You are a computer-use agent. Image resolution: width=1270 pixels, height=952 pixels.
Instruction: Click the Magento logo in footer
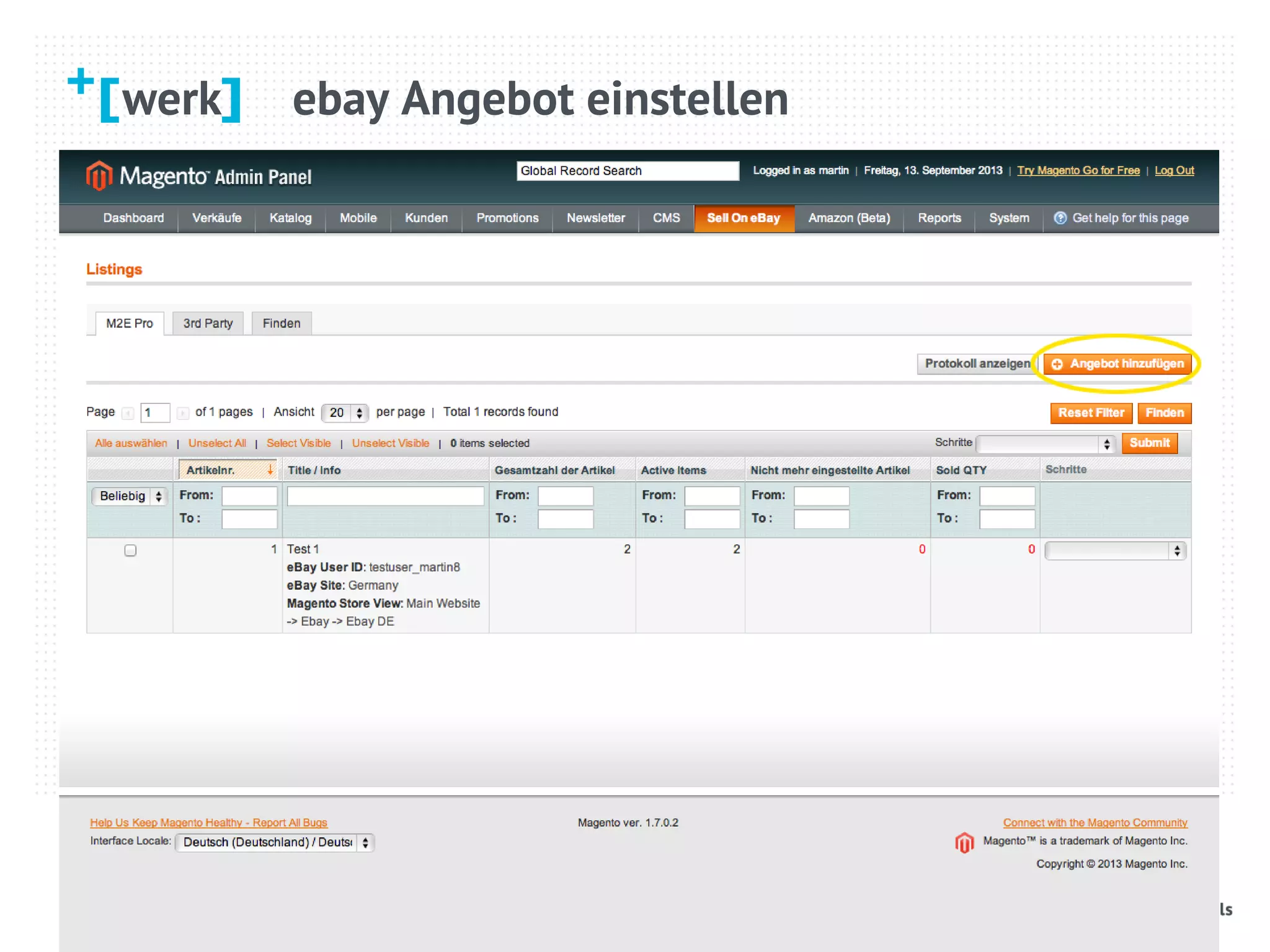click(x=964, y=843)
